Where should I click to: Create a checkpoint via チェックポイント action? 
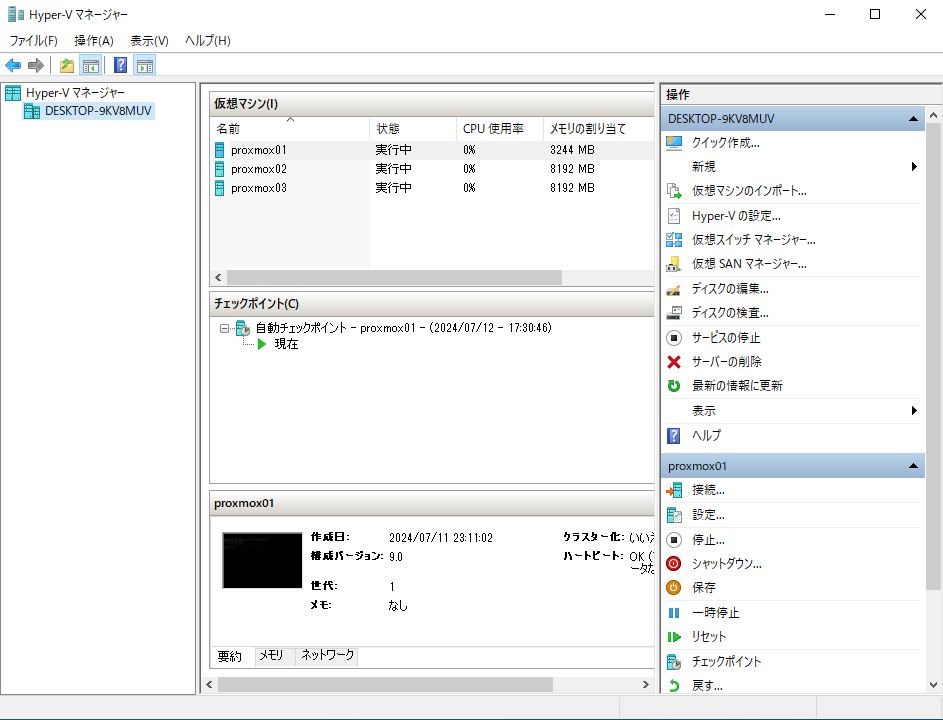pyautogui.click(x=726, y=662)
